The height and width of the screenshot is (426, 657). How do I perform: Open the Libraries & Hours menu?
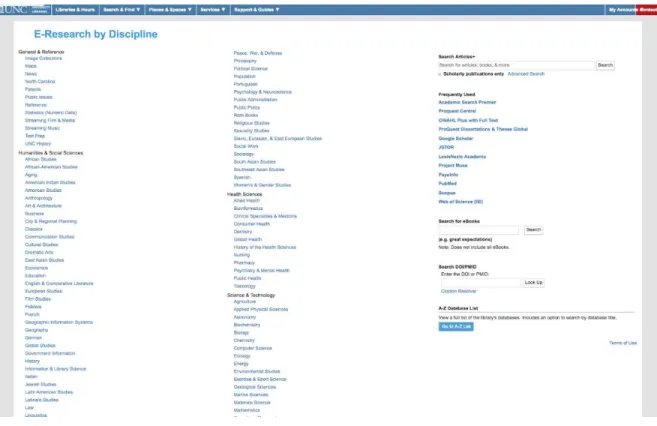[75, 10]
